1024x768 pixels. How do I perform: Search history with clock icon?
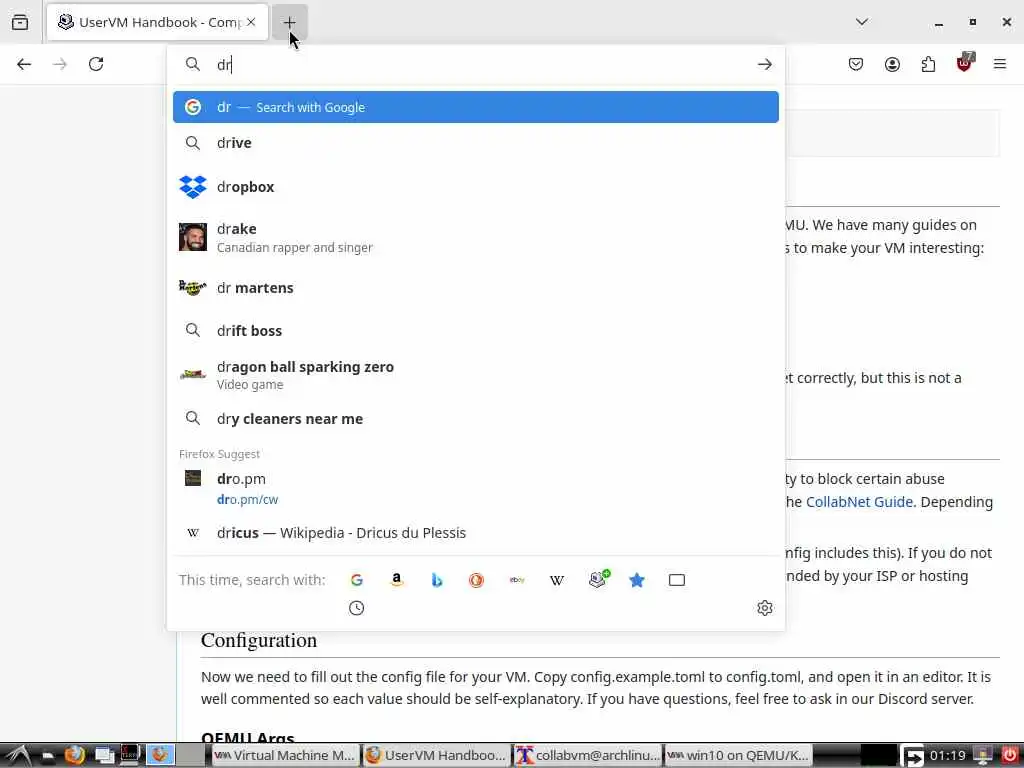click(357, 608)
